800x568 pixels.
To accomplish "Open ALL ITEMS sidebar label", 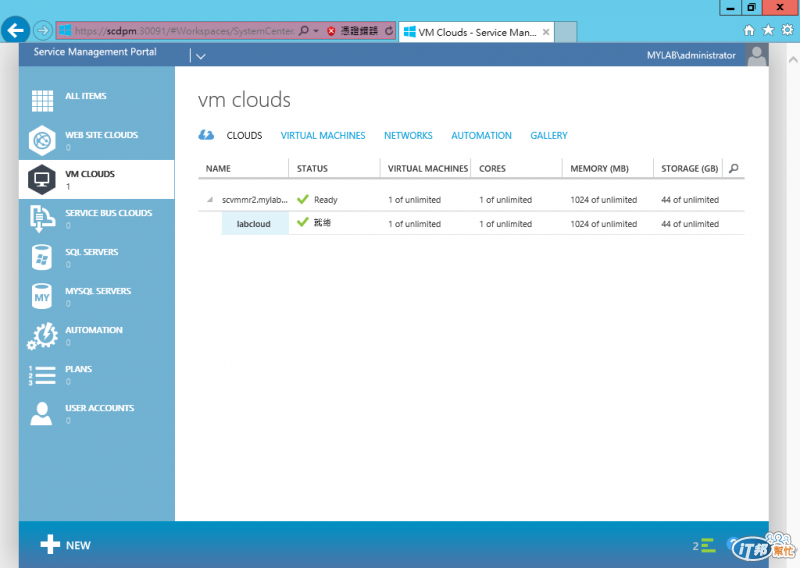I will (86, 96).
